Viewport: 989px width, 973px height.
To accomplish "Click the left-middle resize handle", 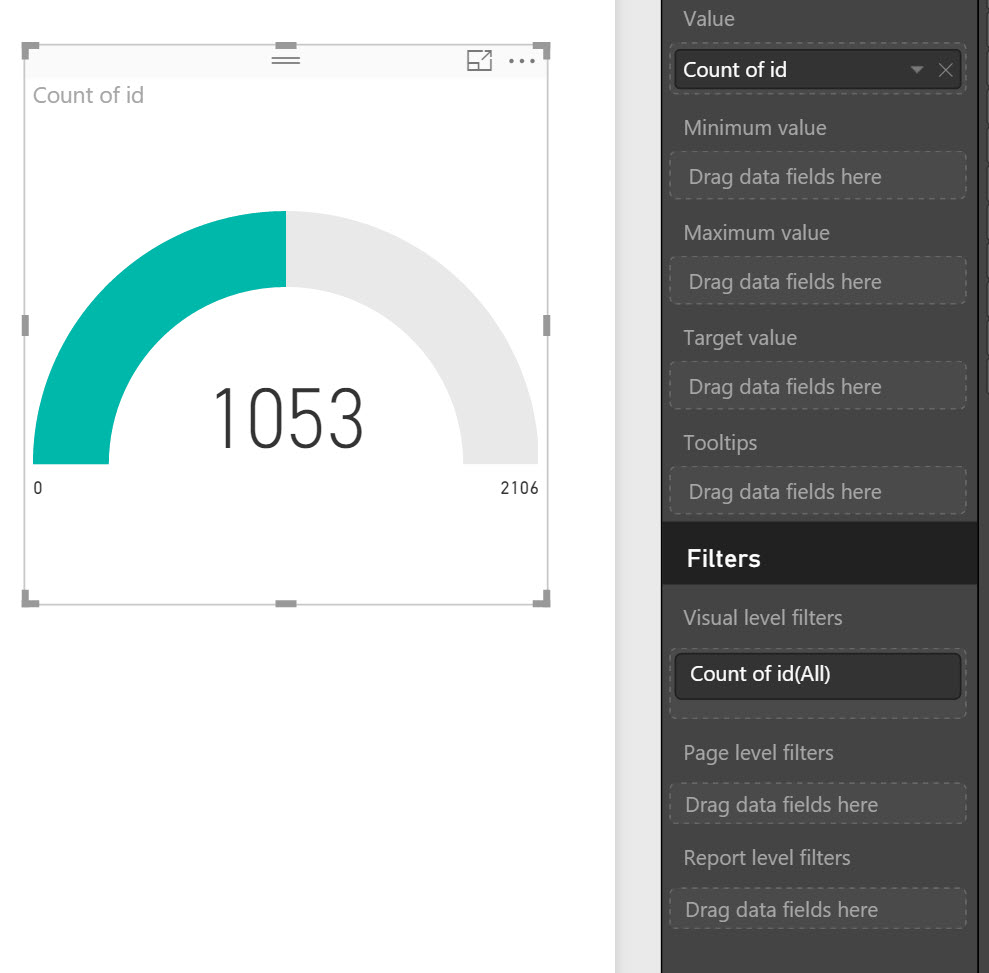I will click(x=26, y=325).
